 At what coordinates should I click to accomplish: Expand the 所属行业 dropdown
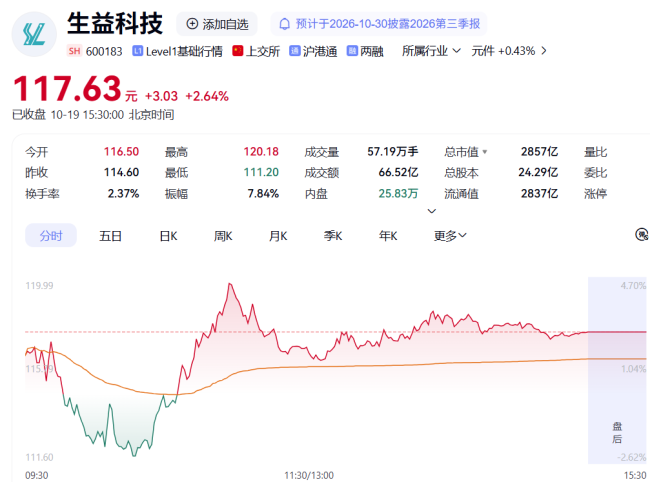[431, 51]
